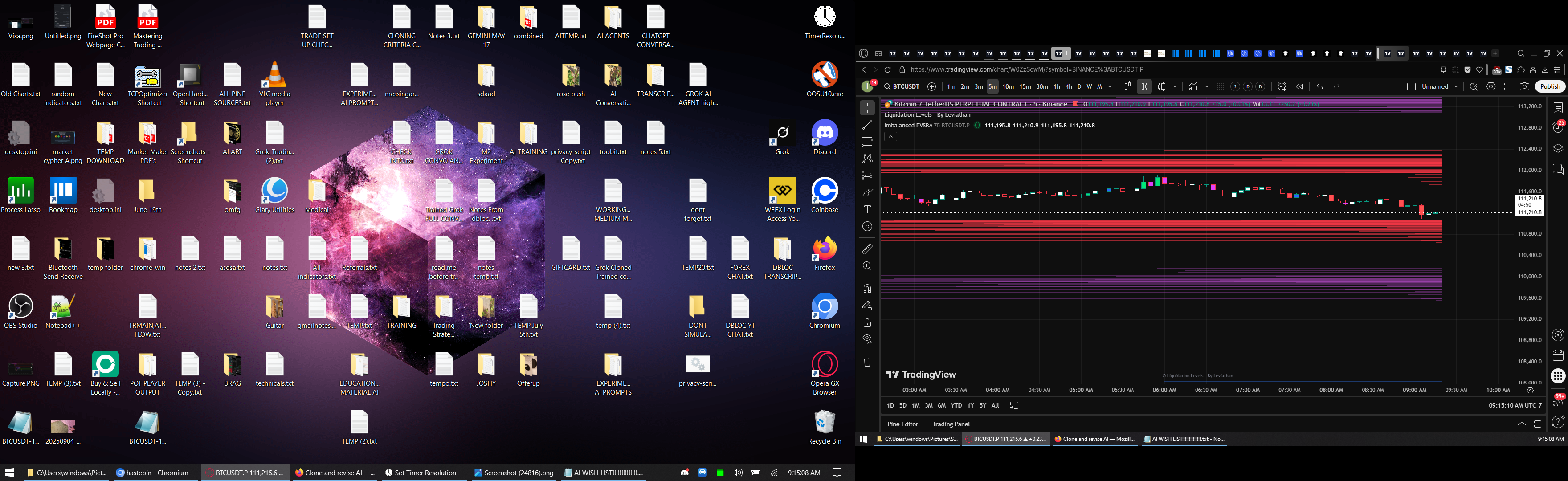Pick the ruler measure tool
The height and width of the screenshot is (481, 1568).
click(867, 249)
